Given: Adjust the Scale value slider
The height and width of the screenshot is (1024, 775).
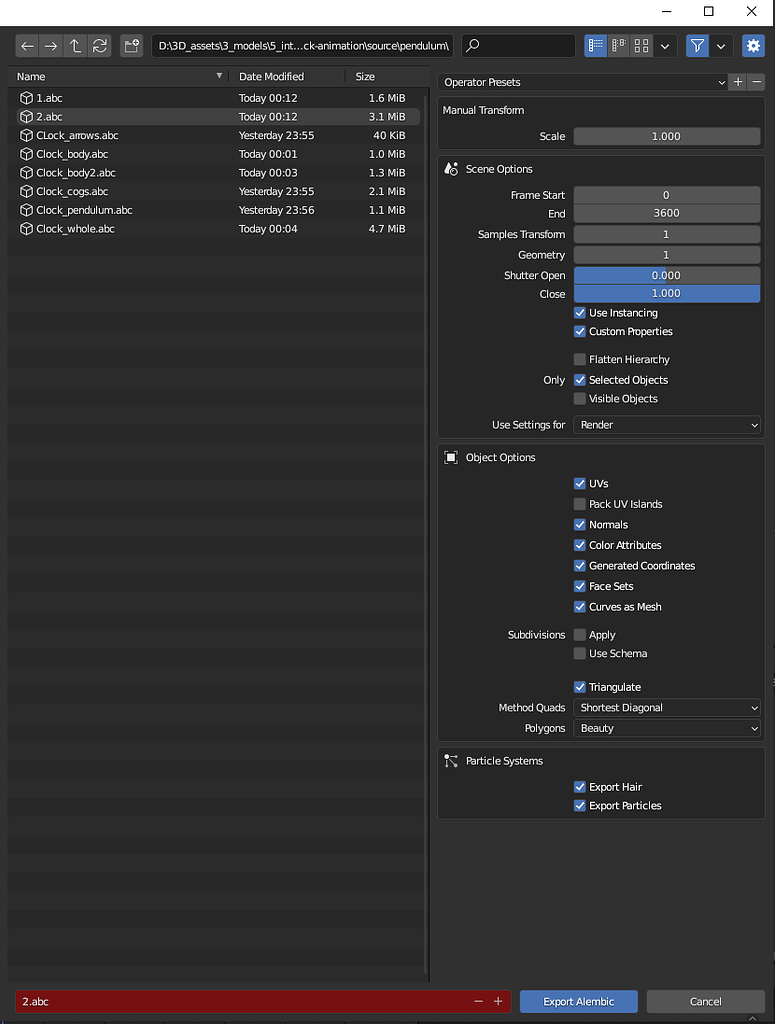Looking at the screenshot, I should tap(666, 136).
